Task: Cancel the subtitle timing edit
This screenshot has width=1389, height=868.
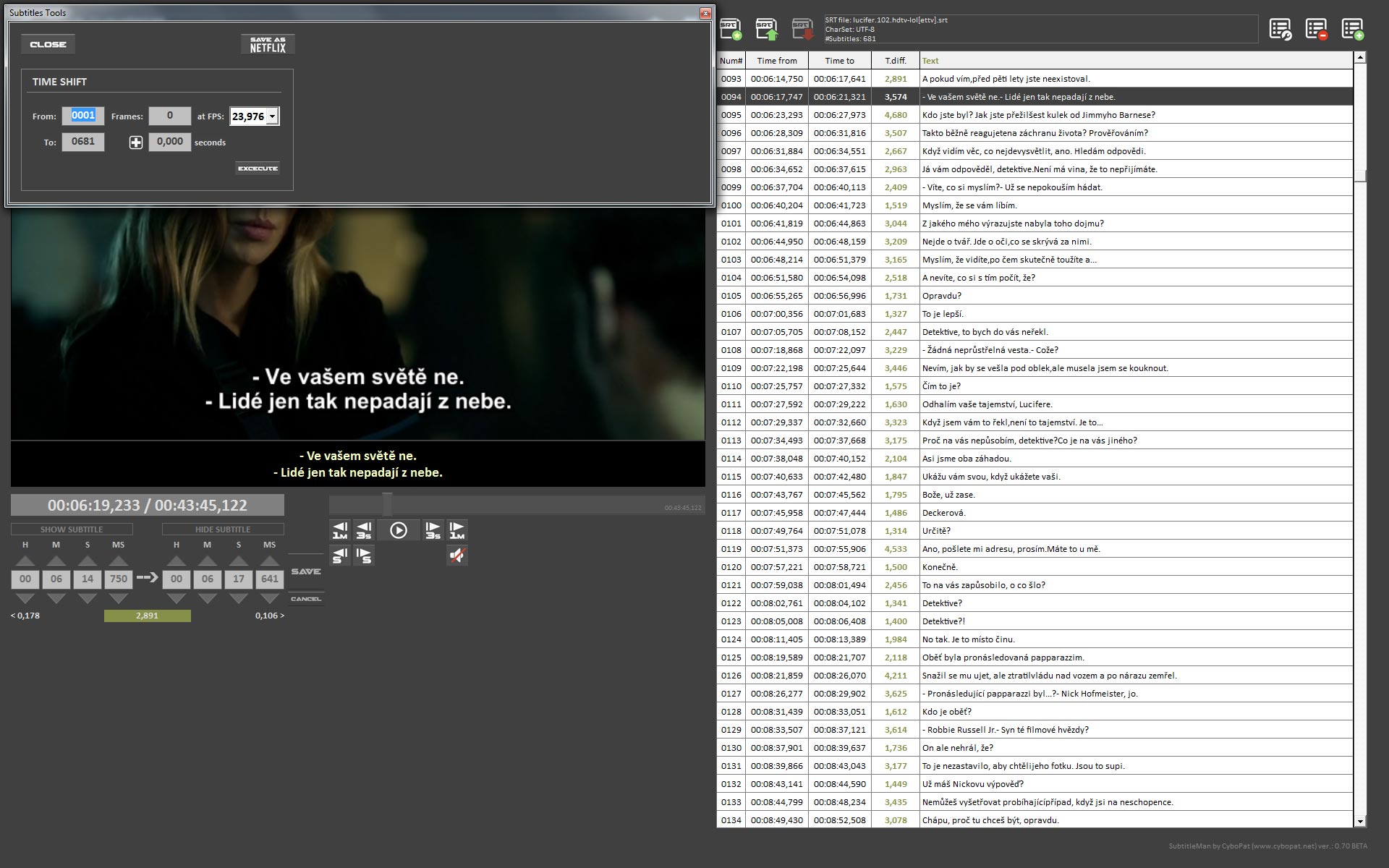Action: [x=306, y=599]
